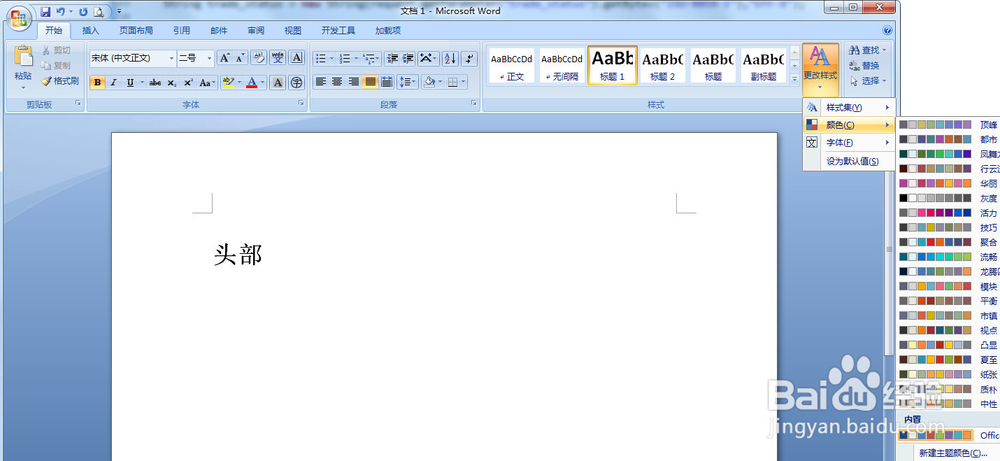Open Quick Access toolbar customize dropdown

[119, 11]
